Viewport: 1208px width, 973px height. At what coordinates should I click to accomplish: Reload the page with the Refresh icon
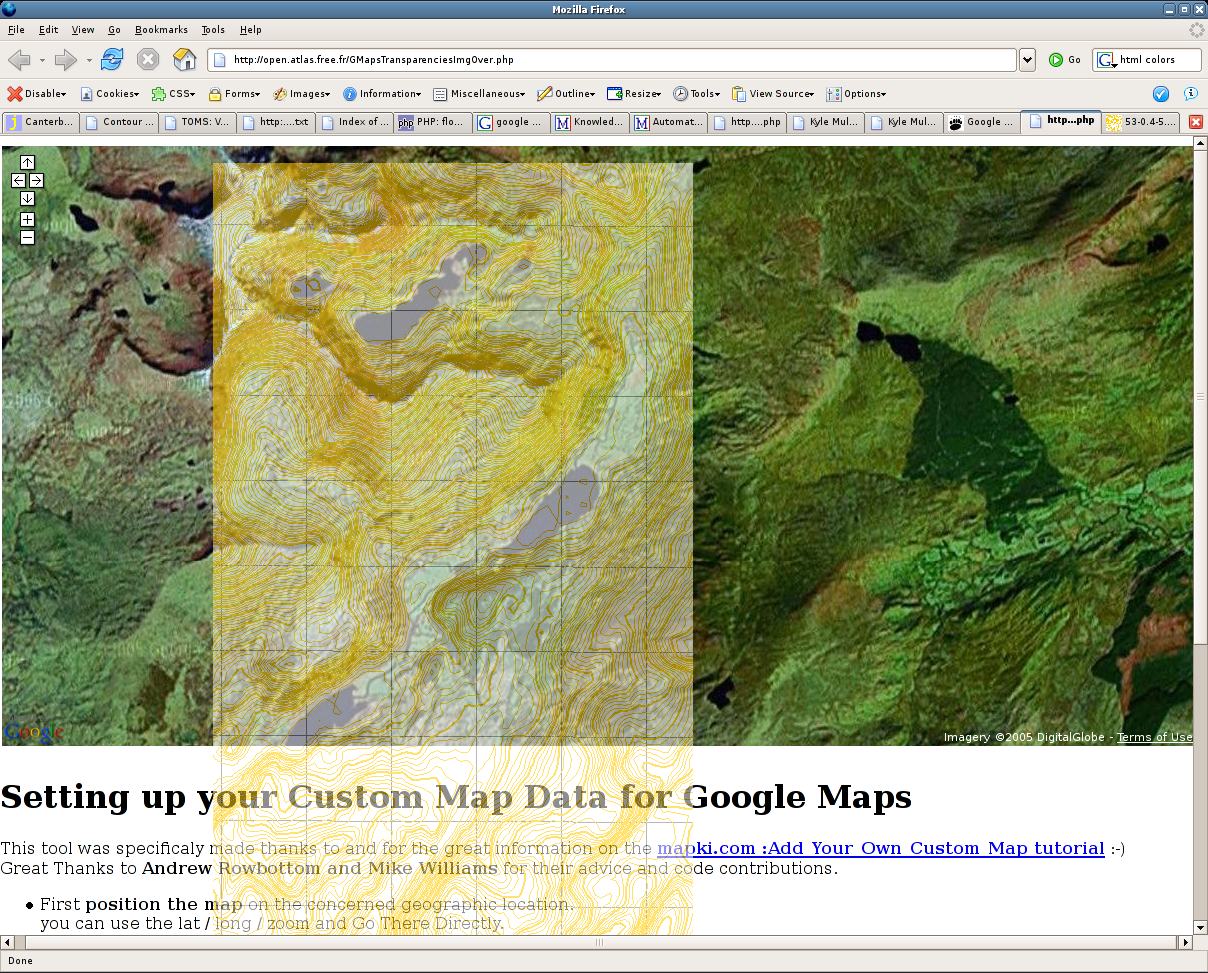(x=112, y=60)
